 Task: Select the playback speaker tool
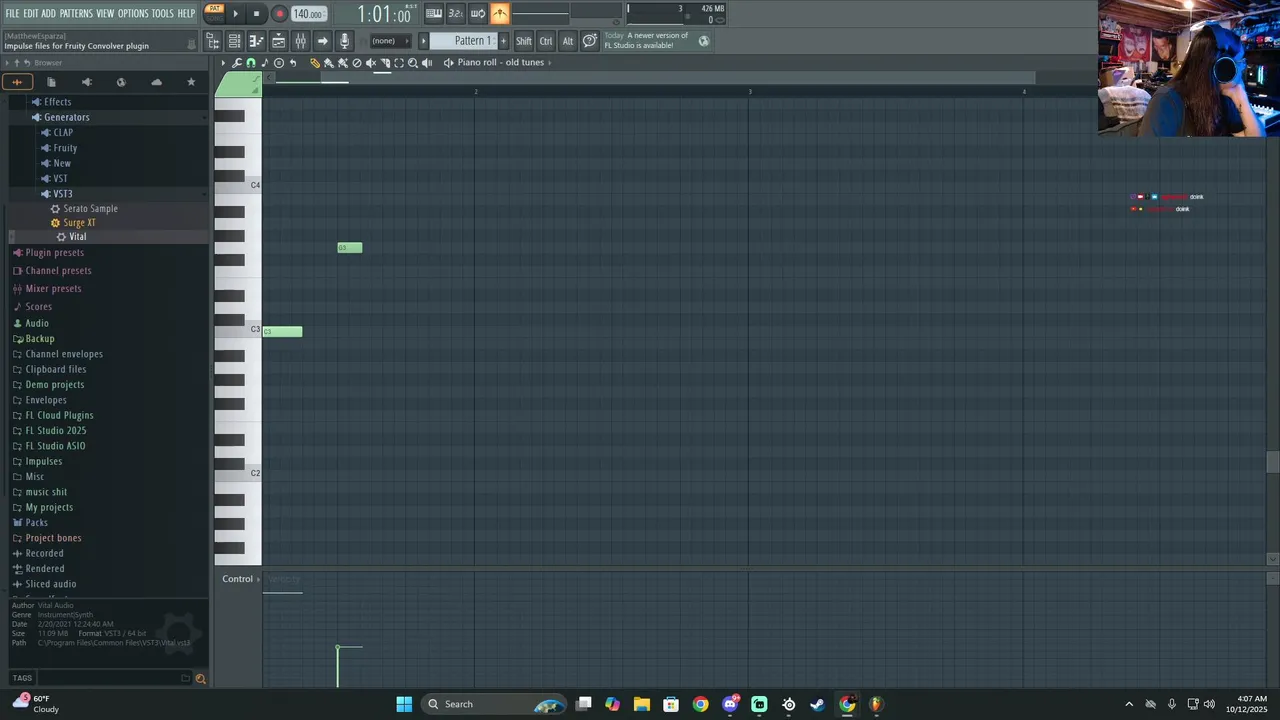[x=427, y=62]
